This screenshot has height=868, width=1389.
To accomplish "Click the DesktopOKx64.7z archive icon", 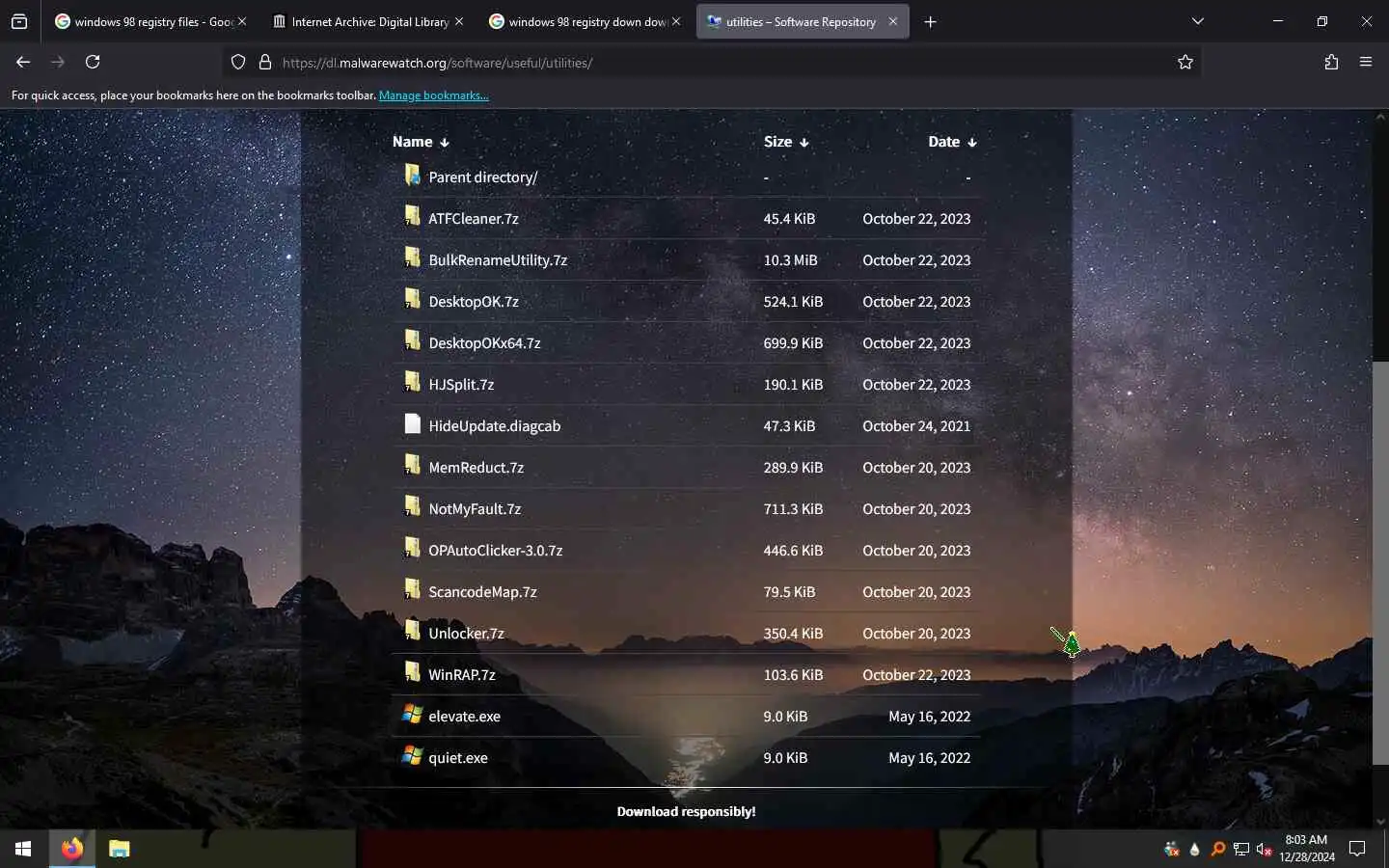I will (x=413, y=340).
